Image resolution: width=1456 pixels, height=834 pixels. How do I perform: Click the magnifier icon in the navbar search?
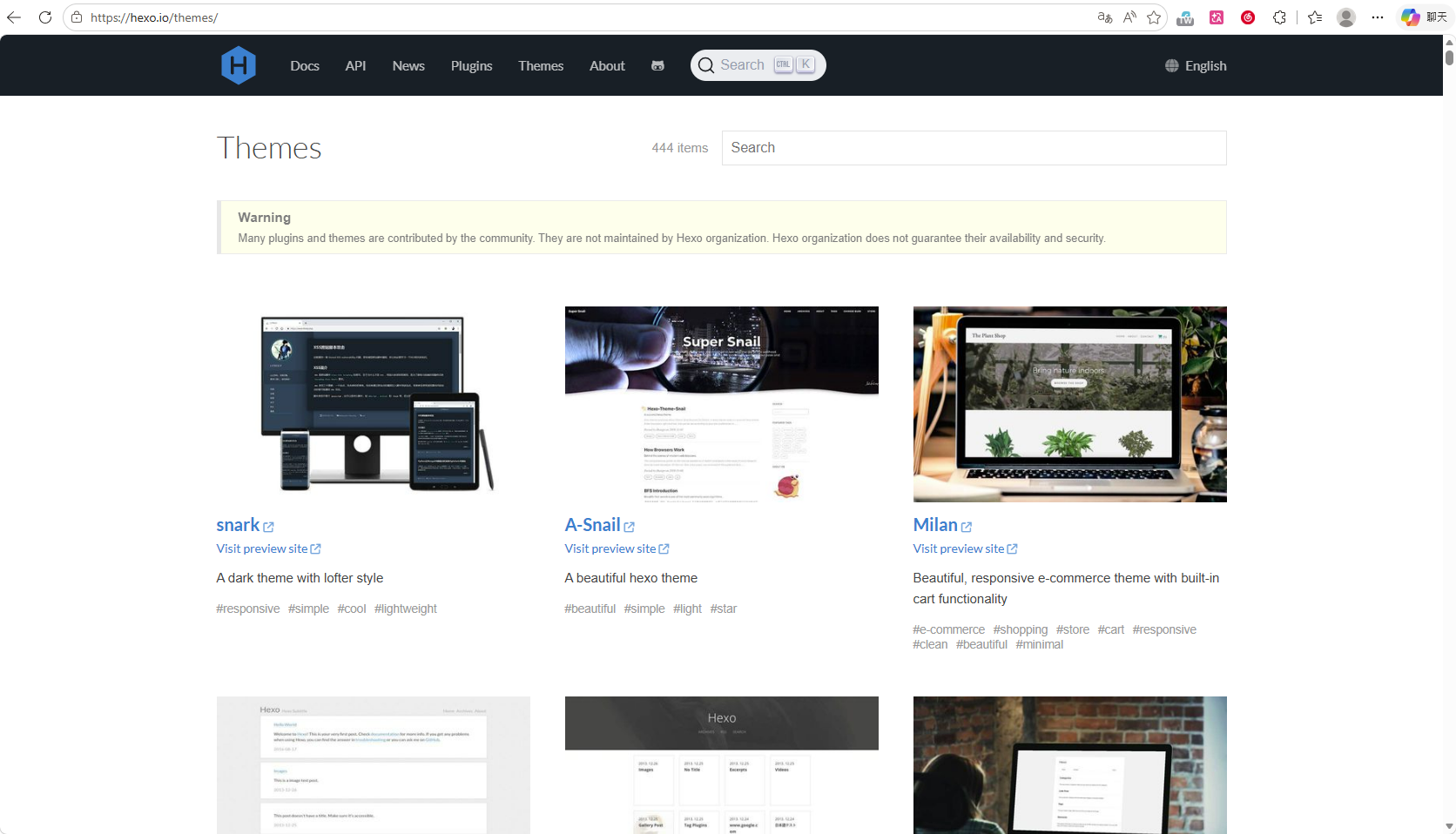(x=706, y=65)
